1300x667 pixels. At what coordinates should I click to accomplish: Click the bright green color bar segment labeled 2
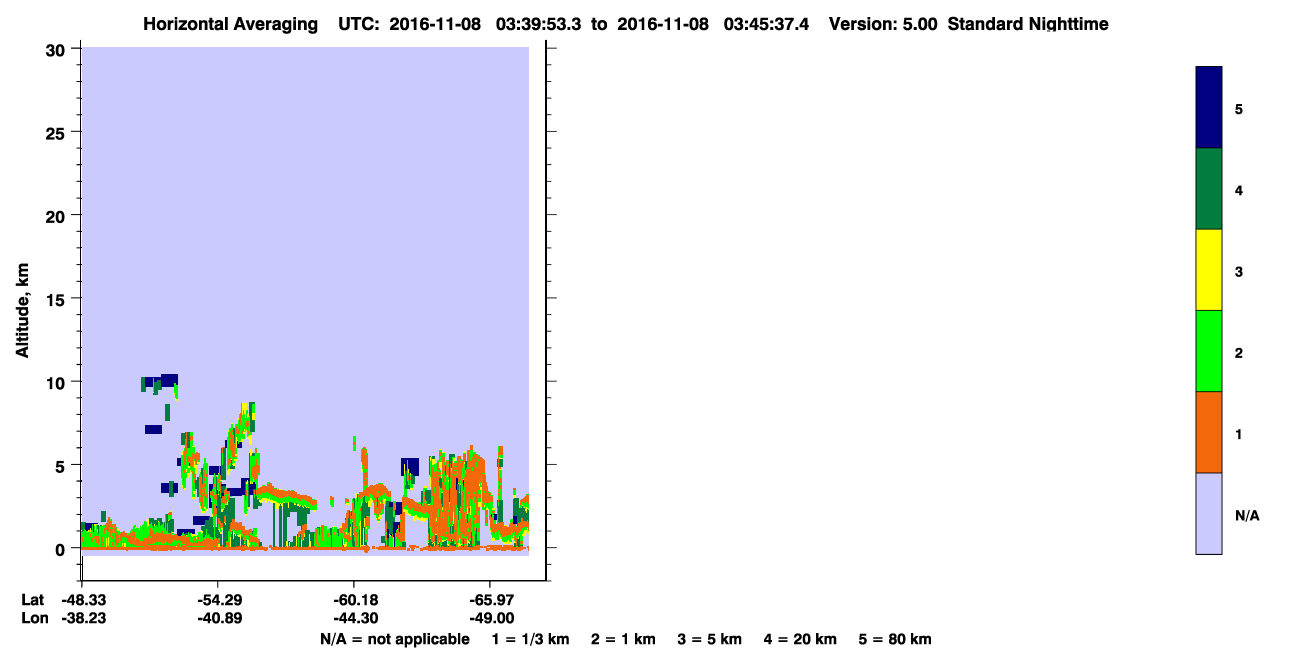pyautogui.click(x=1209, y=351)
